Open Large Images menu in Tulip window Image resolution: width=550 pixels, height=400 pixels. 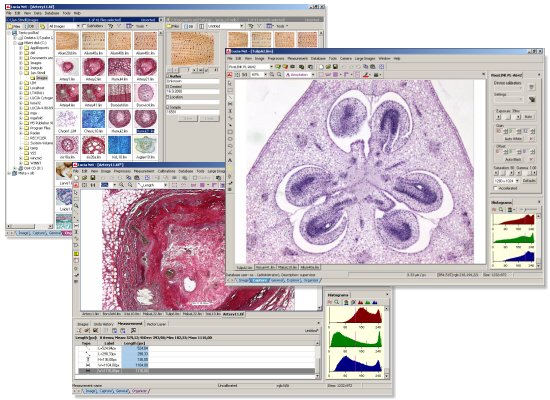(x=365, y=58)
